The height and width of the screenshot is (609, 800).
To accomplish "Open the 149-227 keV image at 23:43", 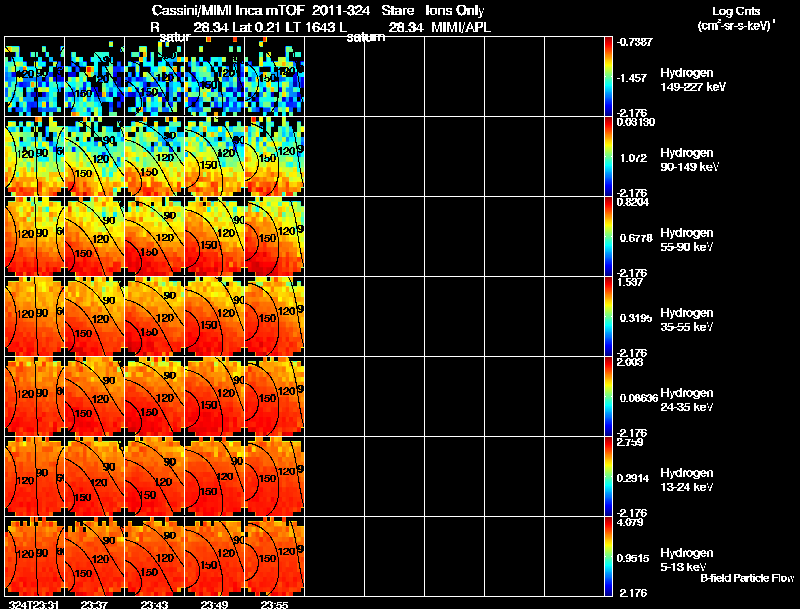I will coord(155,77).
